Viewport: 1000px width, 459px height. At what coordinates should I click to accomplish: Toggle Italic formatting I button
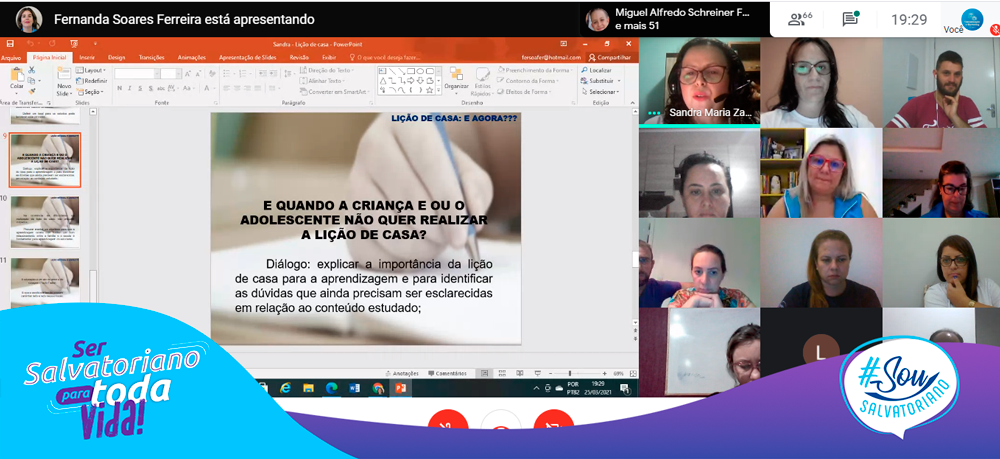(129, 88)
